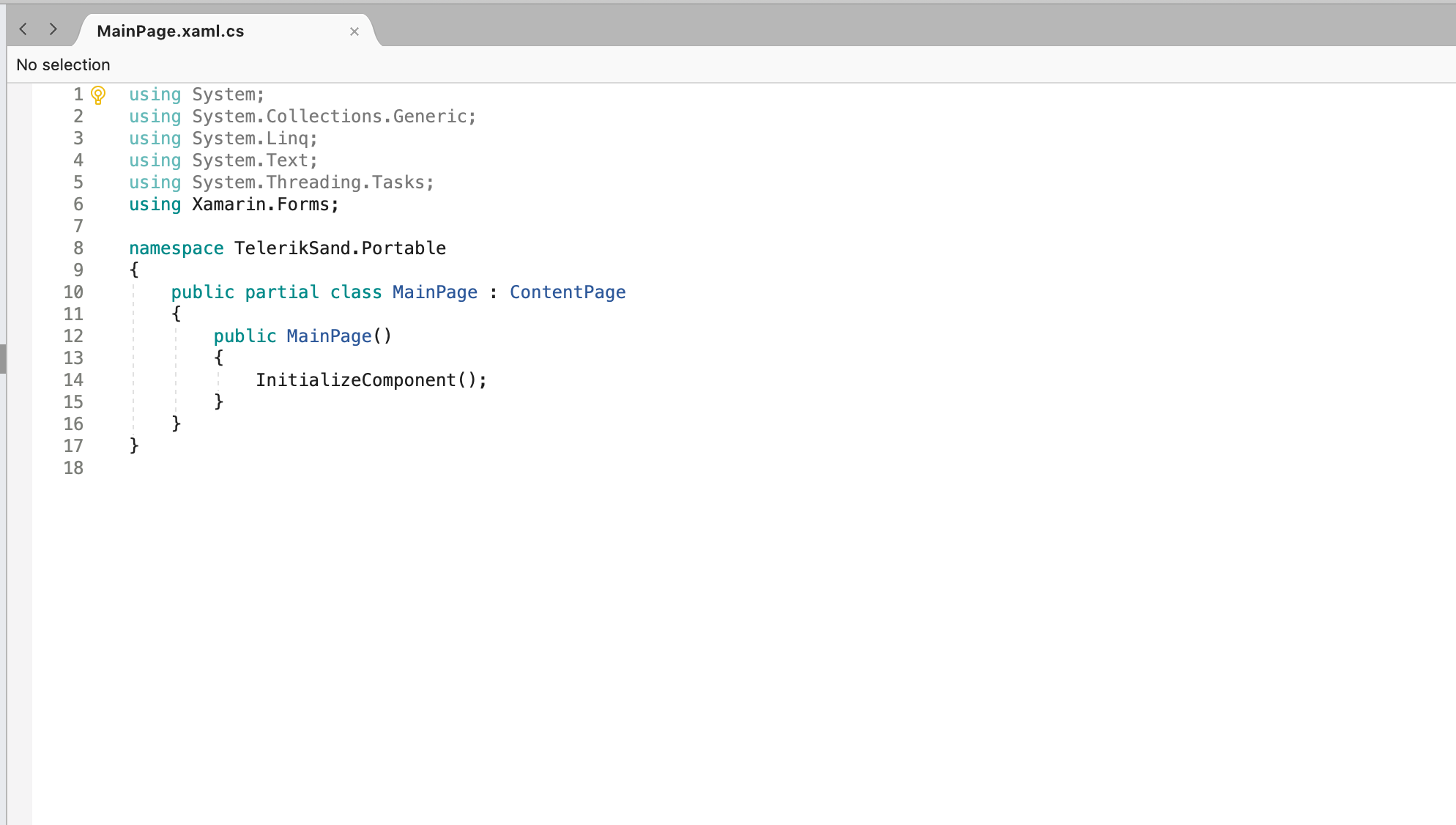Click the 'namespace' keyword on line 8
The height and width of the screenshot is (825, 1456).
(x=177, y=248)
